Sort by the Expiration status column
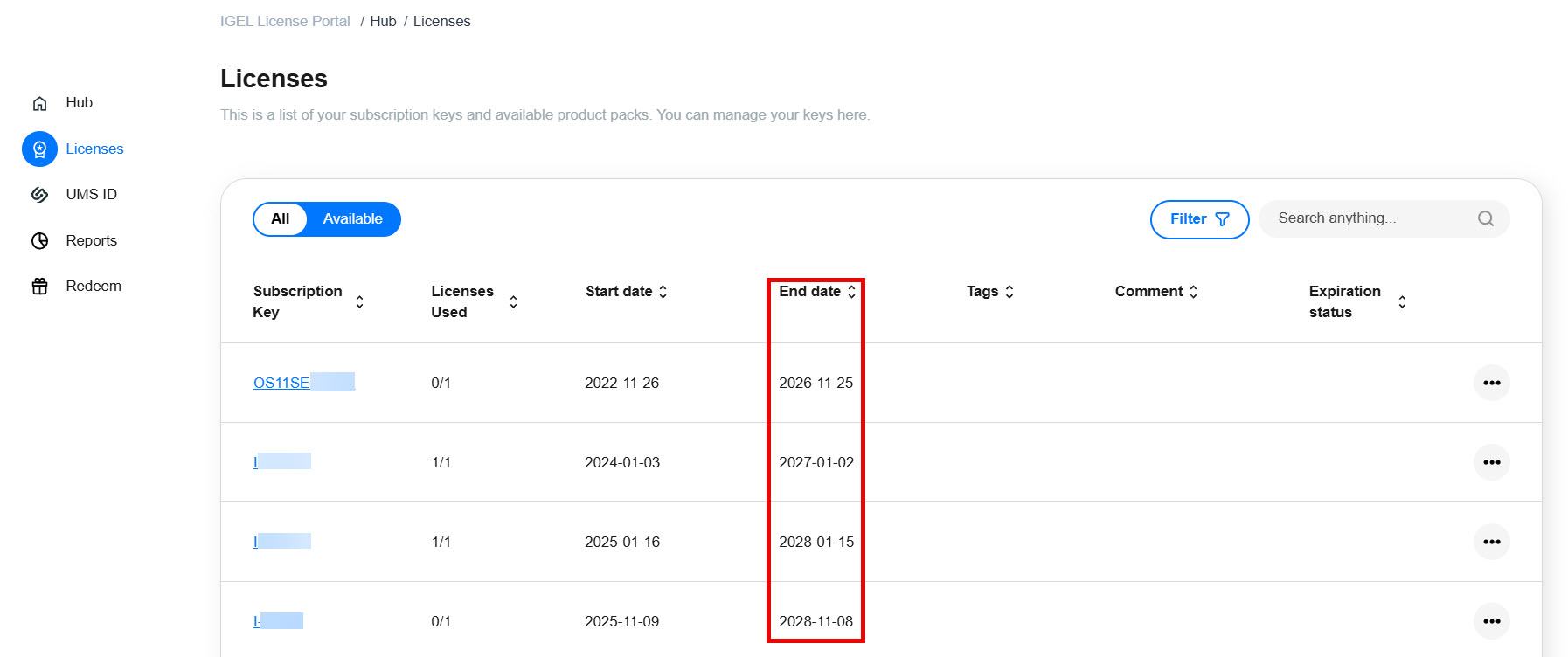Image resolution: width=1568 pixels, height=657 pixels. click(1402, 302)
